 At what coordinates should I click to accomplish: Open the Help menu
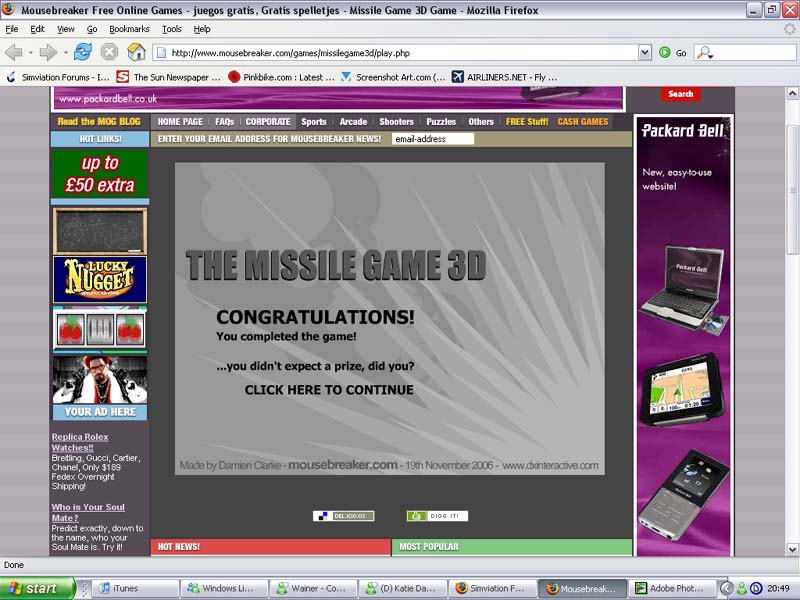pyautogui.click(x=202, y=29)
